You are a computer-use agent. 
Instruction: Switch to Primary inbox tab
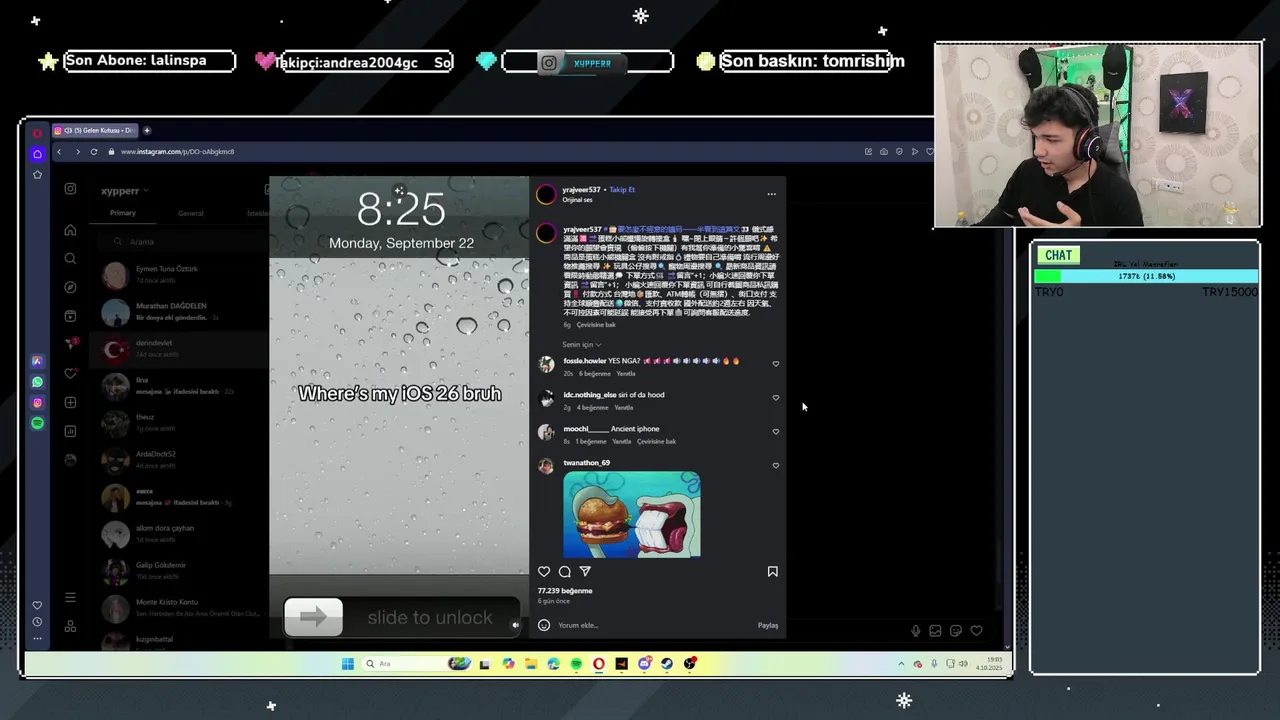(123, 213)
